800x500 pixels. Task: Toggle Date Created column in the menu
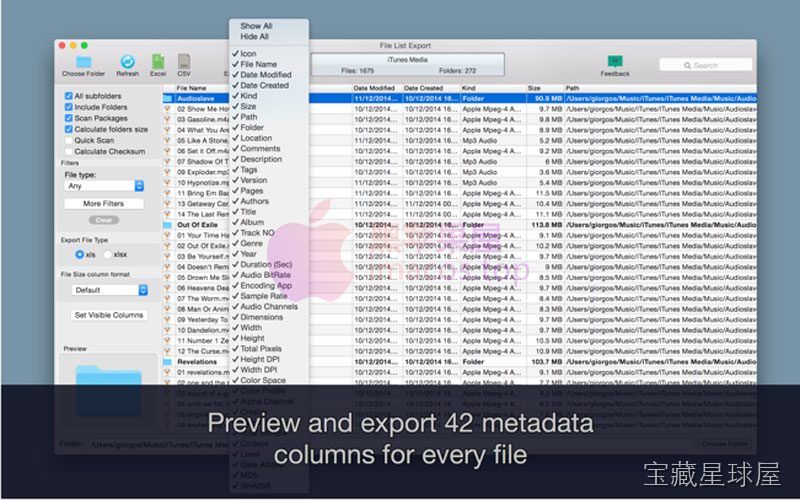pyautogui.click(x=264, y=85)
